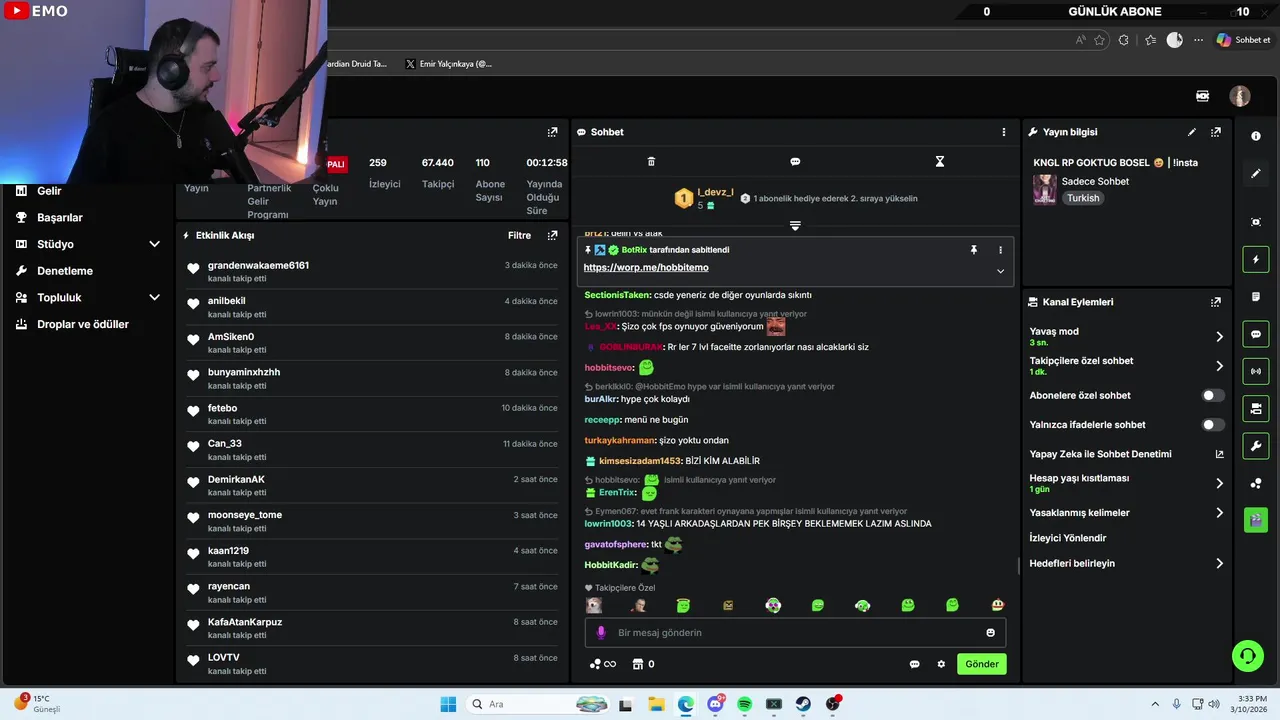This screenshot has height=720, width=1280.
Task: Click the speech bubble icon below Sohbet header
Action: point(795,161)
